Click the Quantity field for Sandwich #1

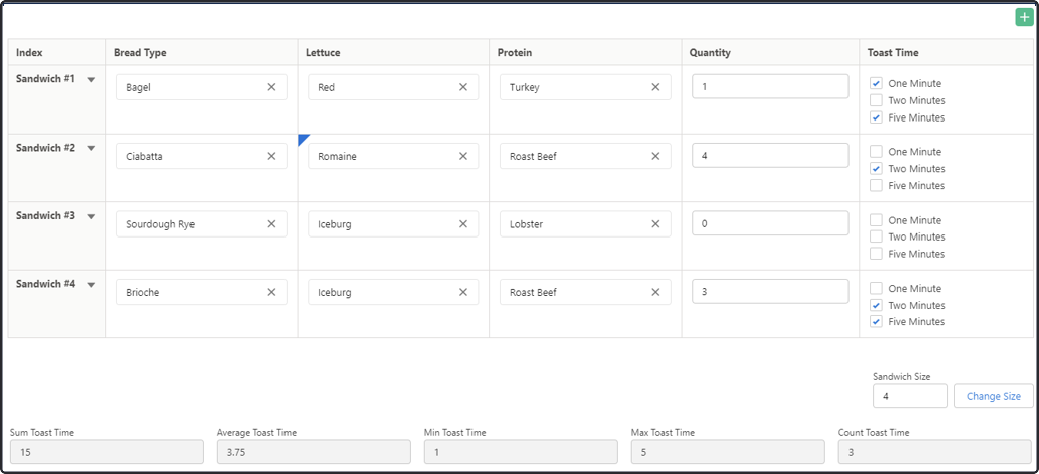click(x=771, y=86)
